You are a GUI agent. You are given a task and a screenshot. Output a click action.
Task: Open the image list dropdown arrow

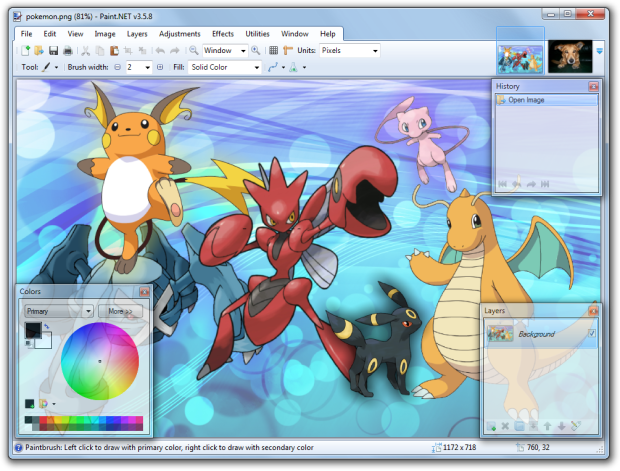pyautogui.click(x=599, y=51)
